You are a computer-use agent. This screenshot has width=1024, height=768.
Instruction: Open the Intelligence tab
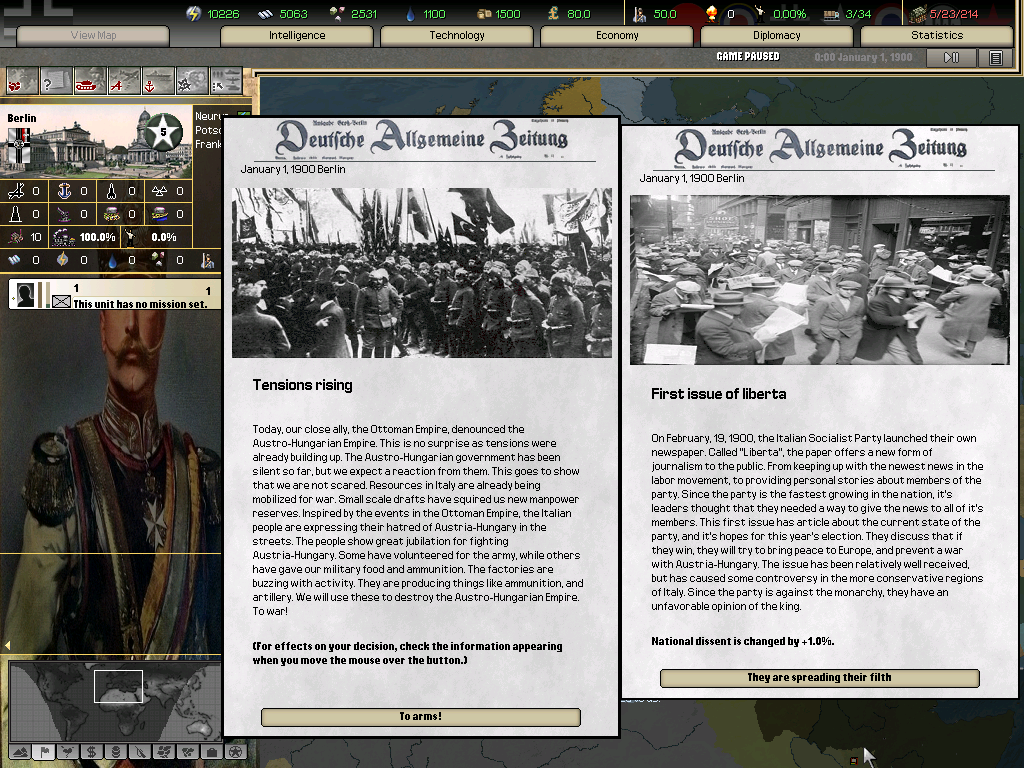point(296,35)
